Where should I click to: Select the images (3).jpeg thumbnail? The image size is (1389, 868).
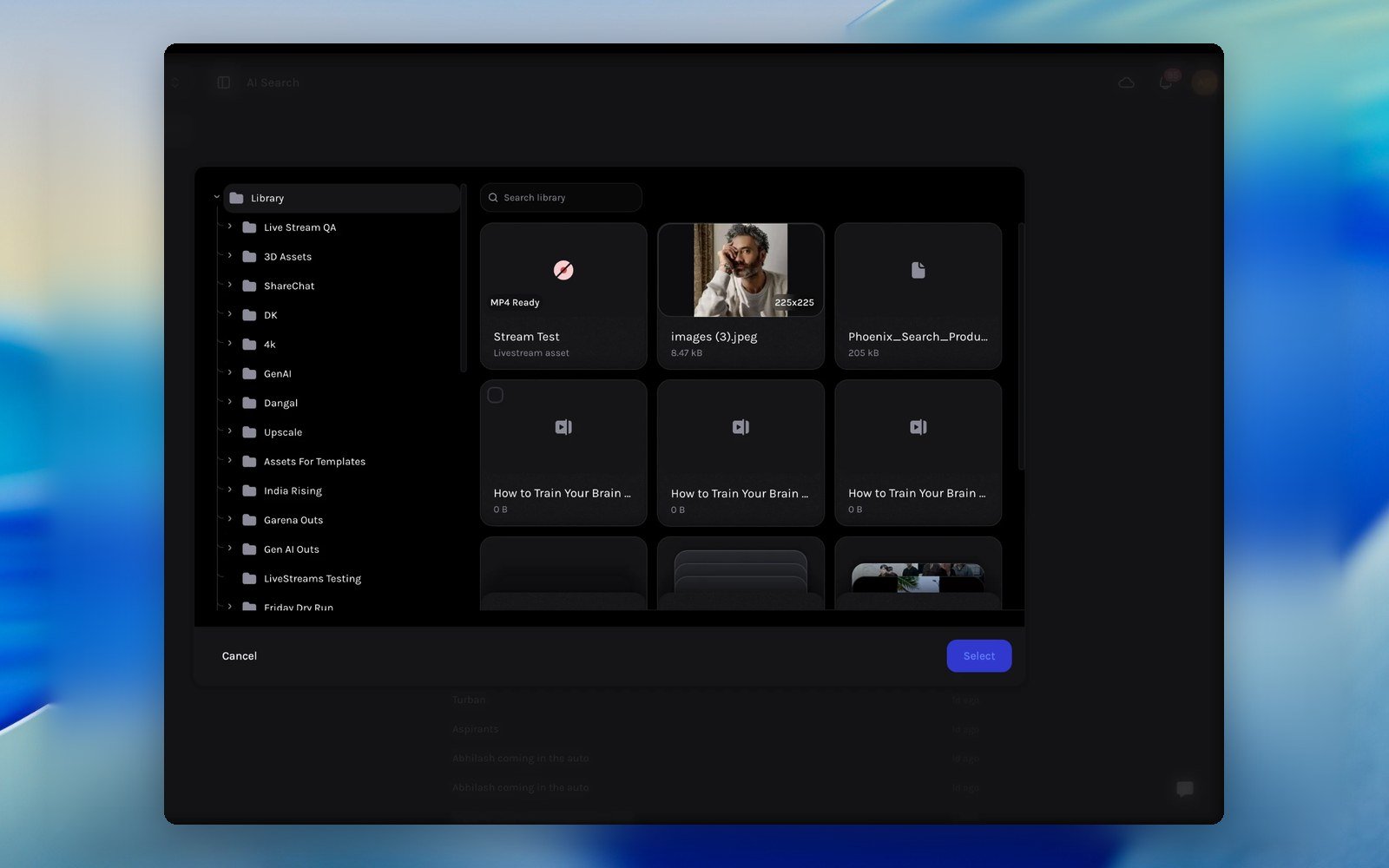(x=741, y=270)
